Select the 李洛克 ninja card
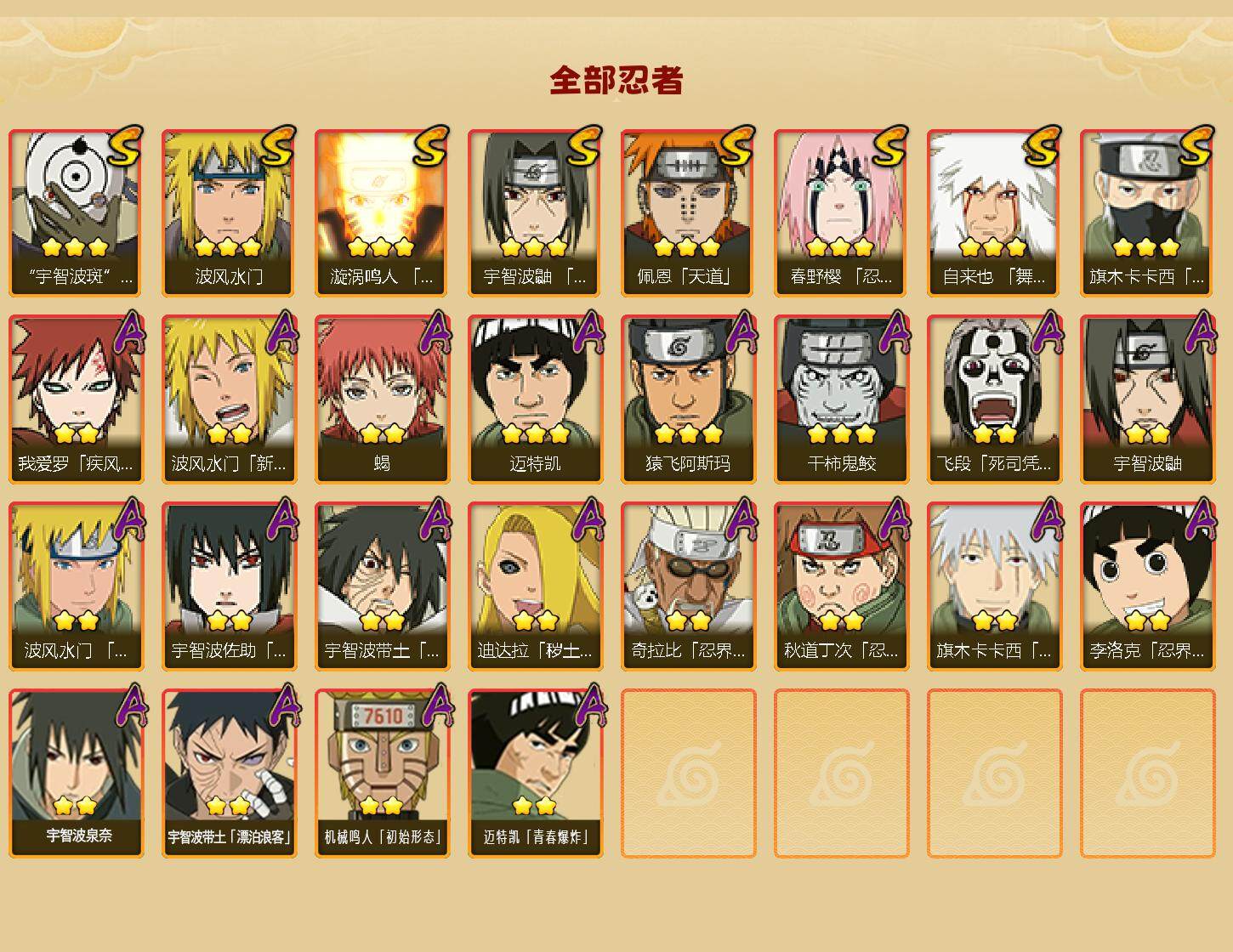Image resolution: width=1233 pixels, height=952 pixels. 1147,586
